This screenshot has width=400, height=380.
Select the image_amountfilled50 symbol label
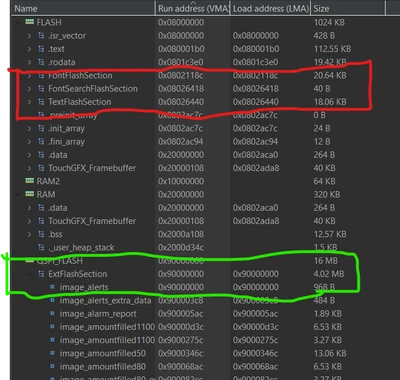point(103,353)
